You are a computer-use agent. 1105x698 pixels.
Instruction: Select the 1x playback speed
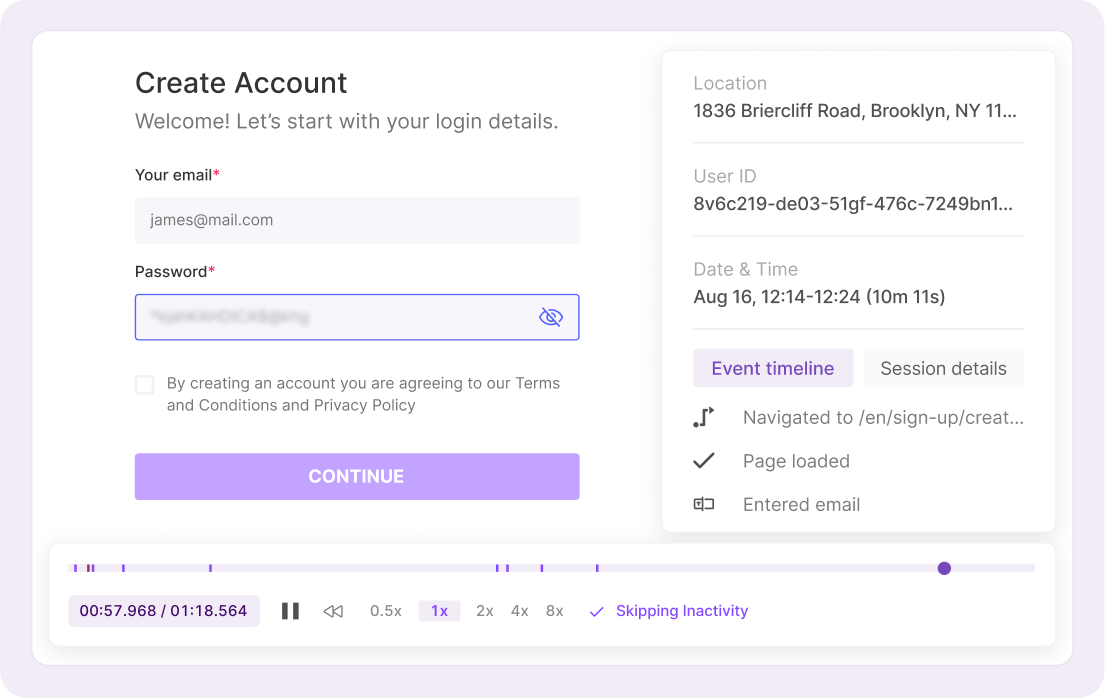(439, 611)
